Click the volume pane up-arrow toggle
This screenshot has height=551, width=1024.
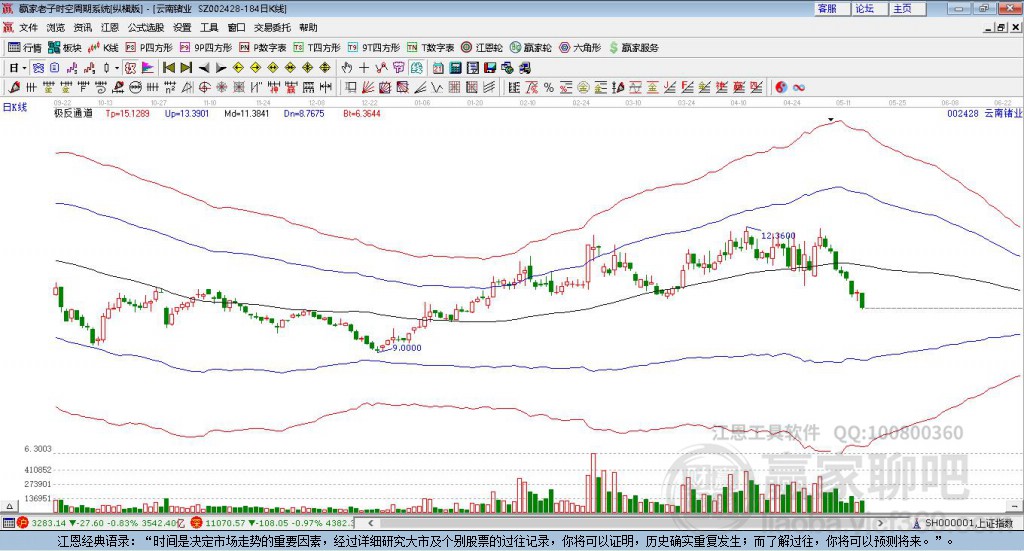[9, 506]
